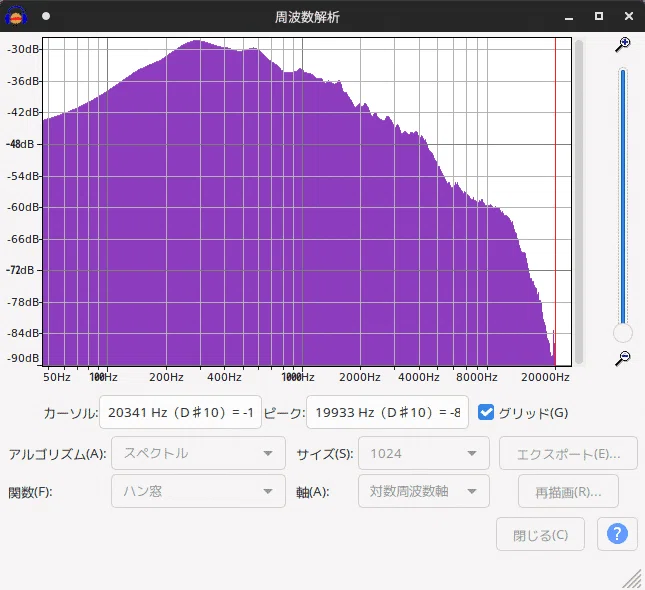Click the 8000Hz axis label
Screen dimensions: 645x590
[x=477, y=377]
